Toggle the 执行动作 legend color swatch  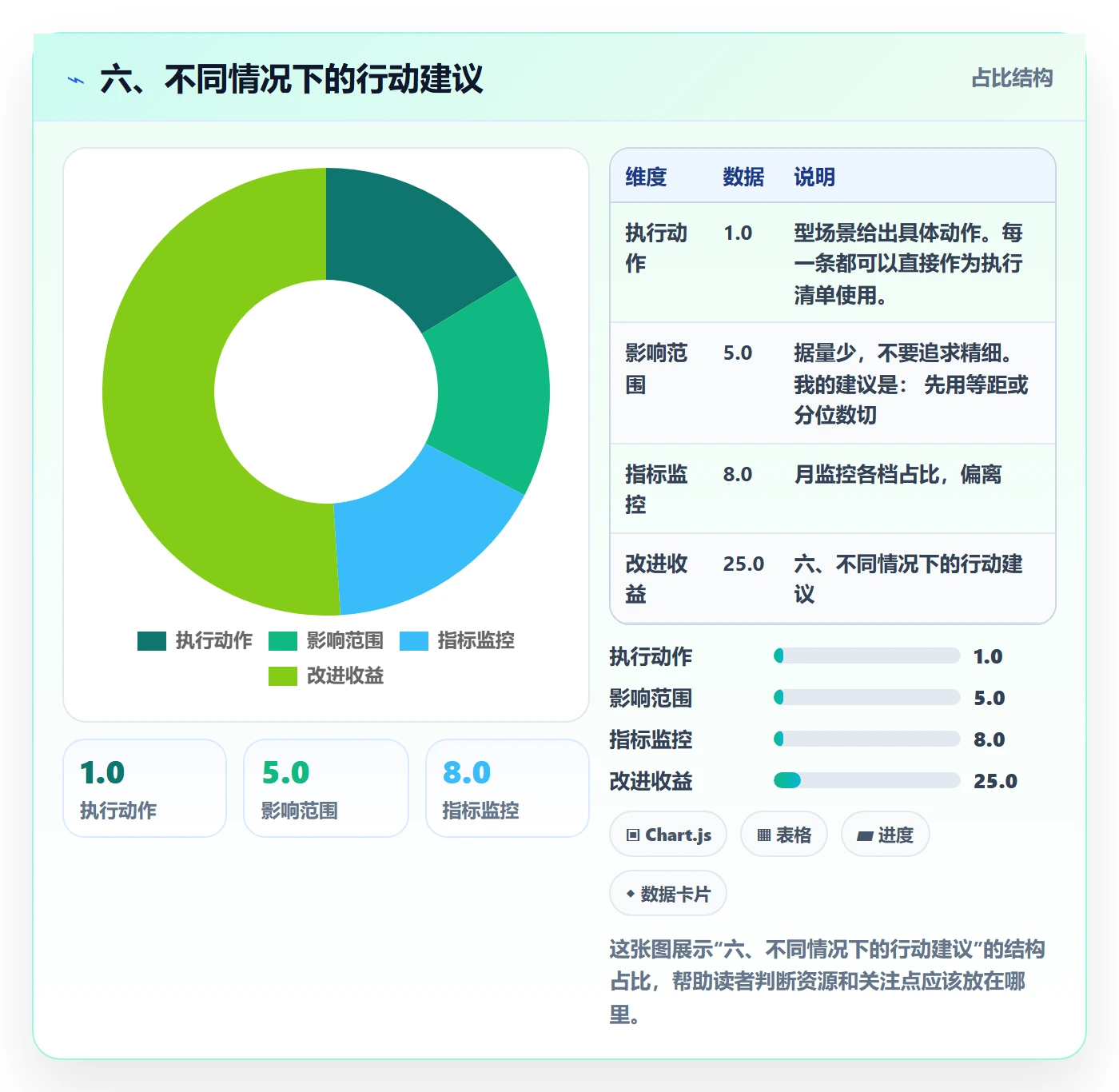coord(152,641)
